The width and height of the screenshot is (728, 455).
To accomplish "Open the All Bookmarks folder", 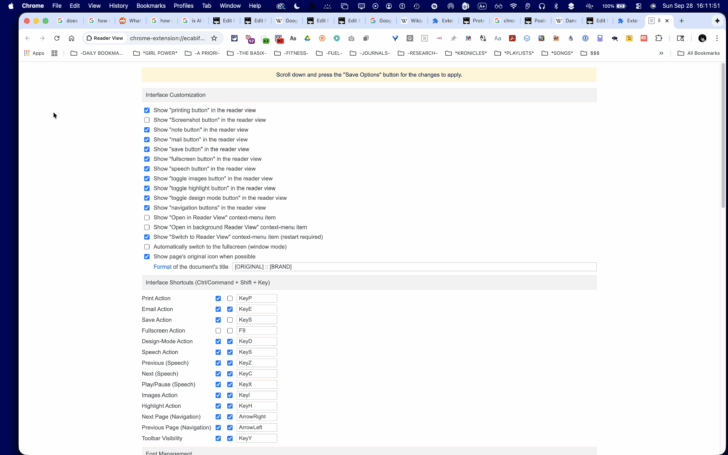I will [x=698, y=53].
